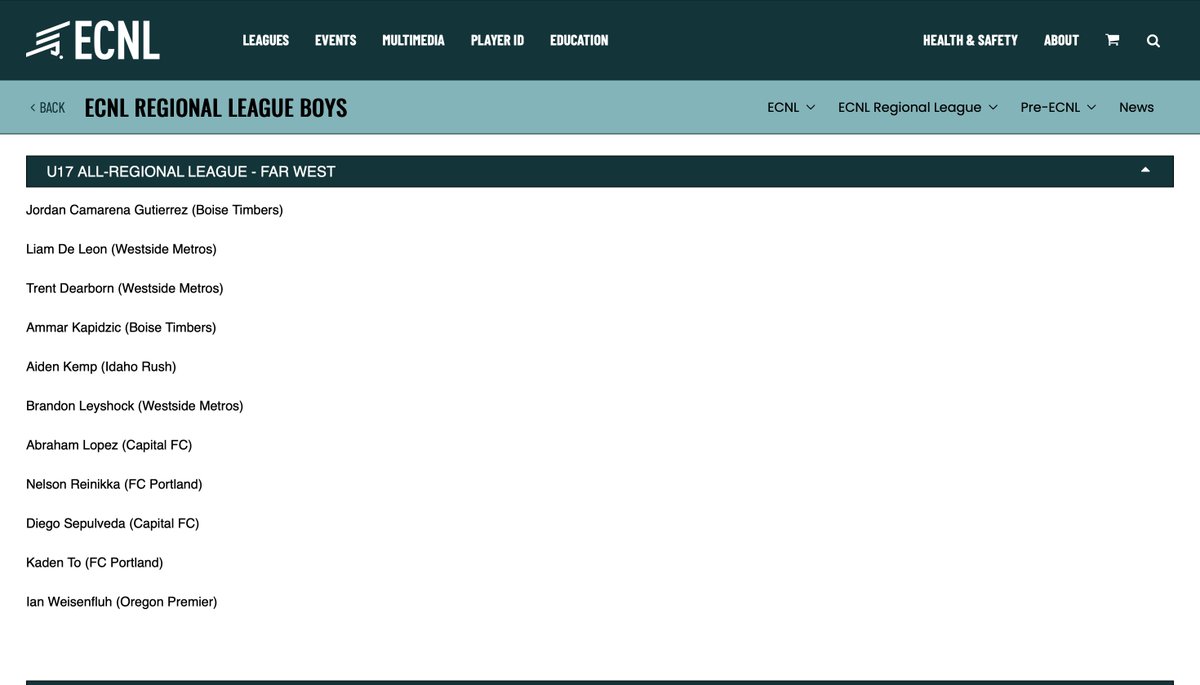
Task: Collapse the U17 All-Regional League Far West section
Action: point(600,171)
